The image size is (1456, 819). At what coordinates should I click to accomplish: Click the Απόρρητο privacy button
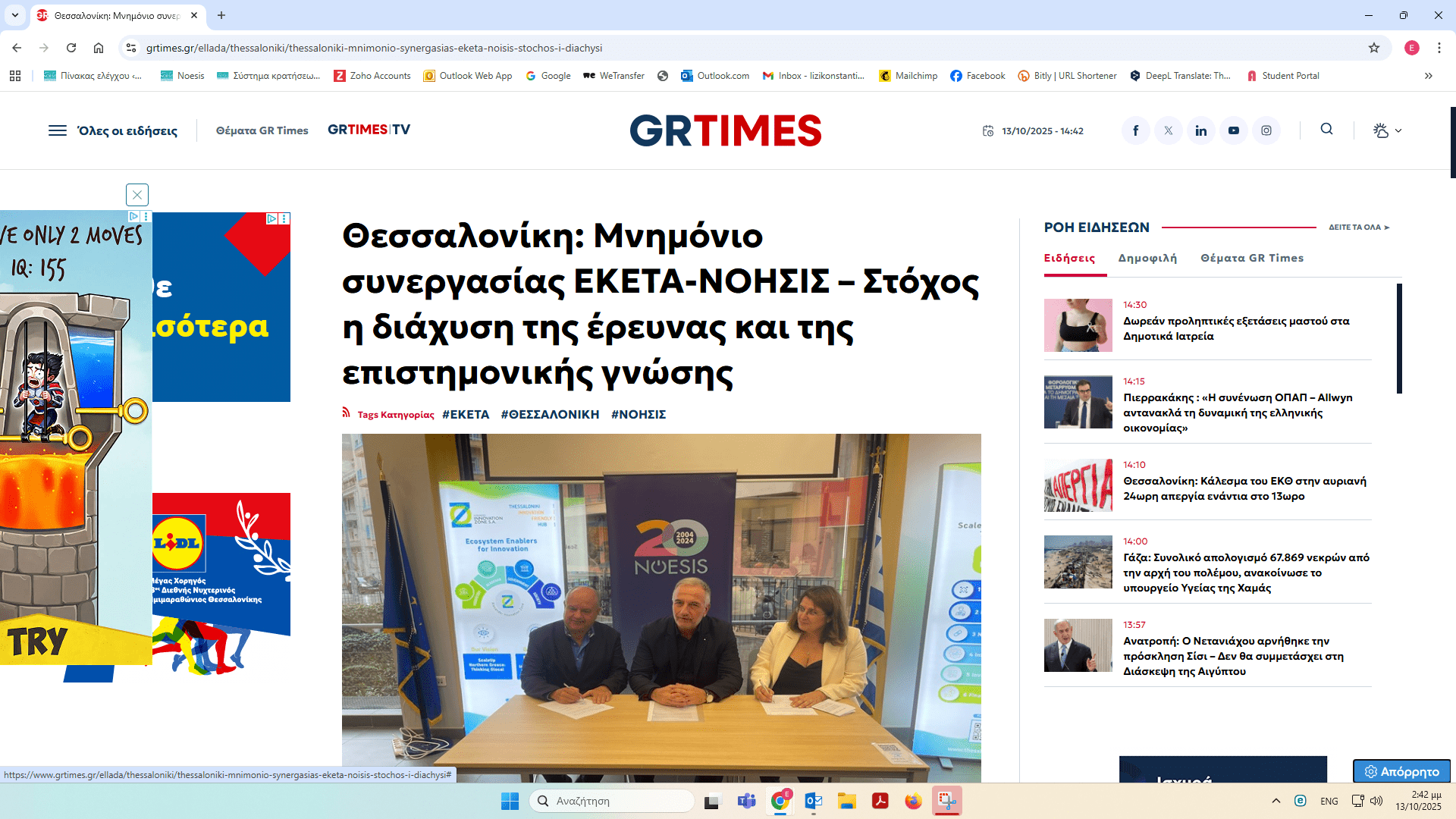pos(1401,771)
